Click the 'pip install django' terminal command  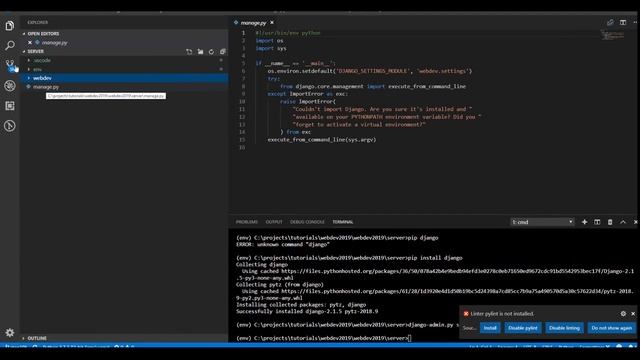[436, 258]
